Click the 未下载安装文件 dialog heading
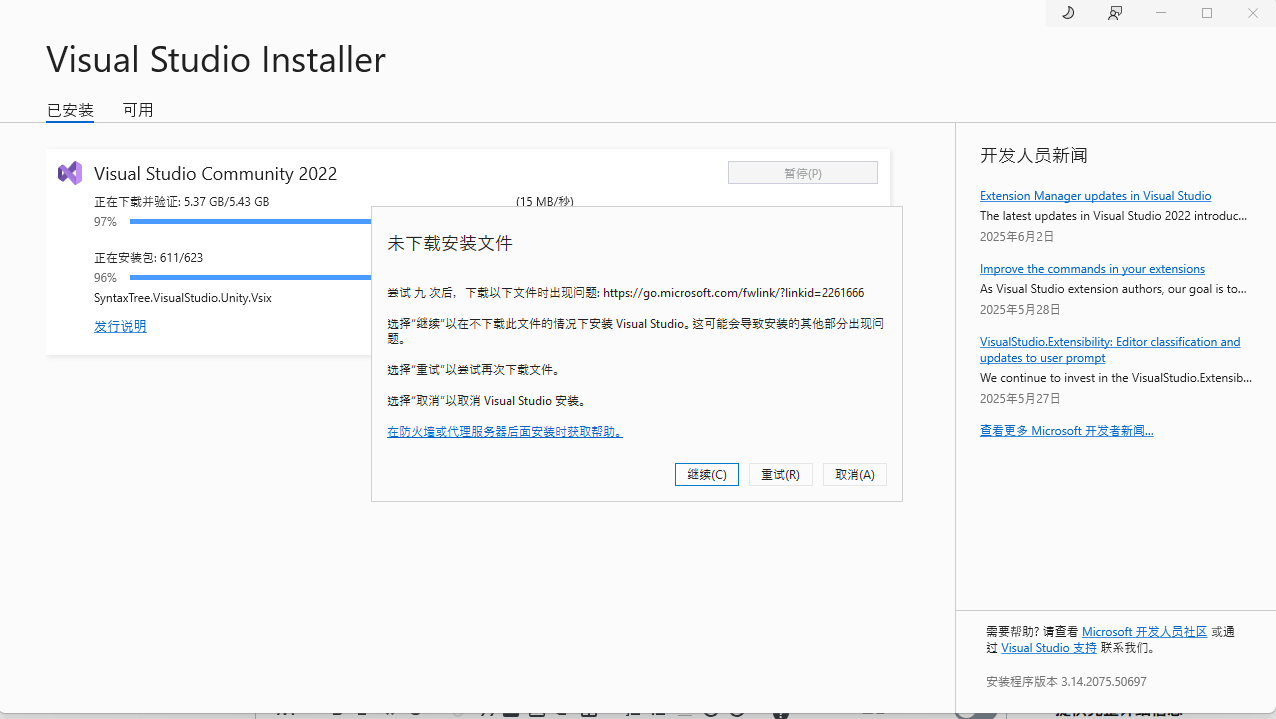Image resolution: width=1276 pixels, height=719 pixels. 450,244
